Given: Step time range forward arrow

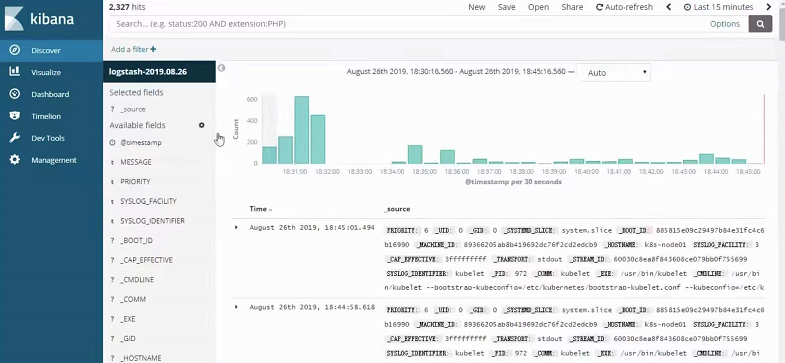Looking at the screenshot, I should click(x=769, y=7).
